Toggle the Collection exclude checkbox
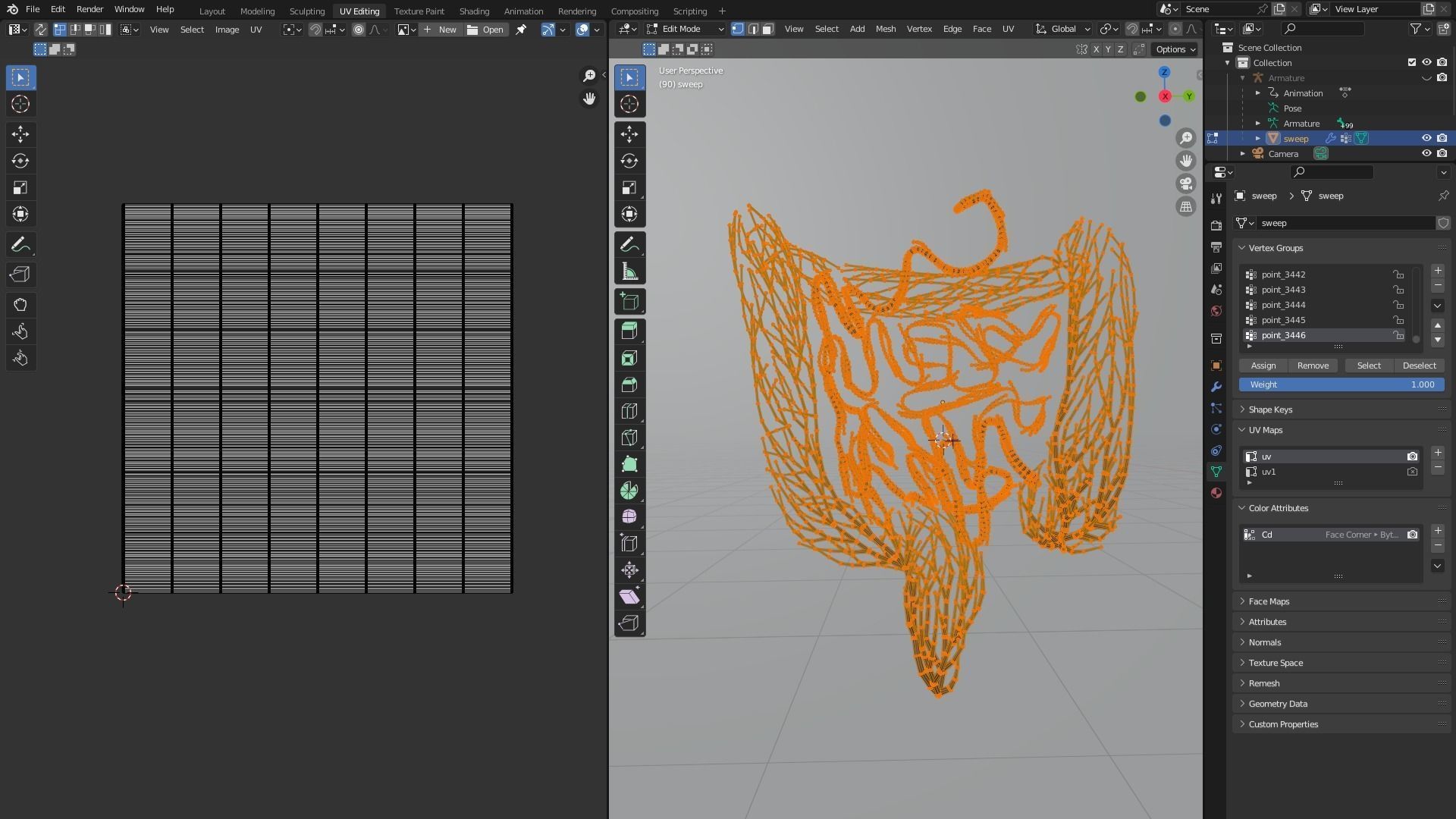Screen dimensions: 1456x819 [x=1411, y=63]
